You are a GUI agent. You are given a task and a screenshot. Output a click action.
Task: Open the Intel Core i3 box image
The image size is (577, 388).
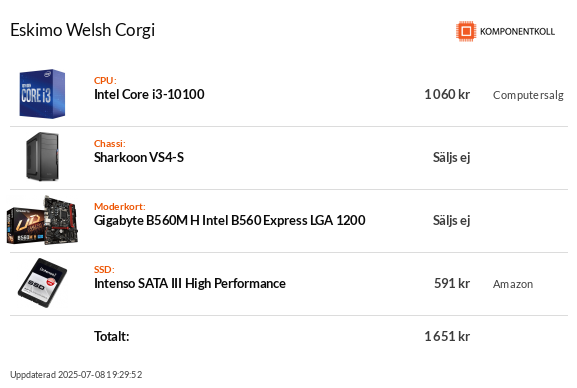(42, 94)
